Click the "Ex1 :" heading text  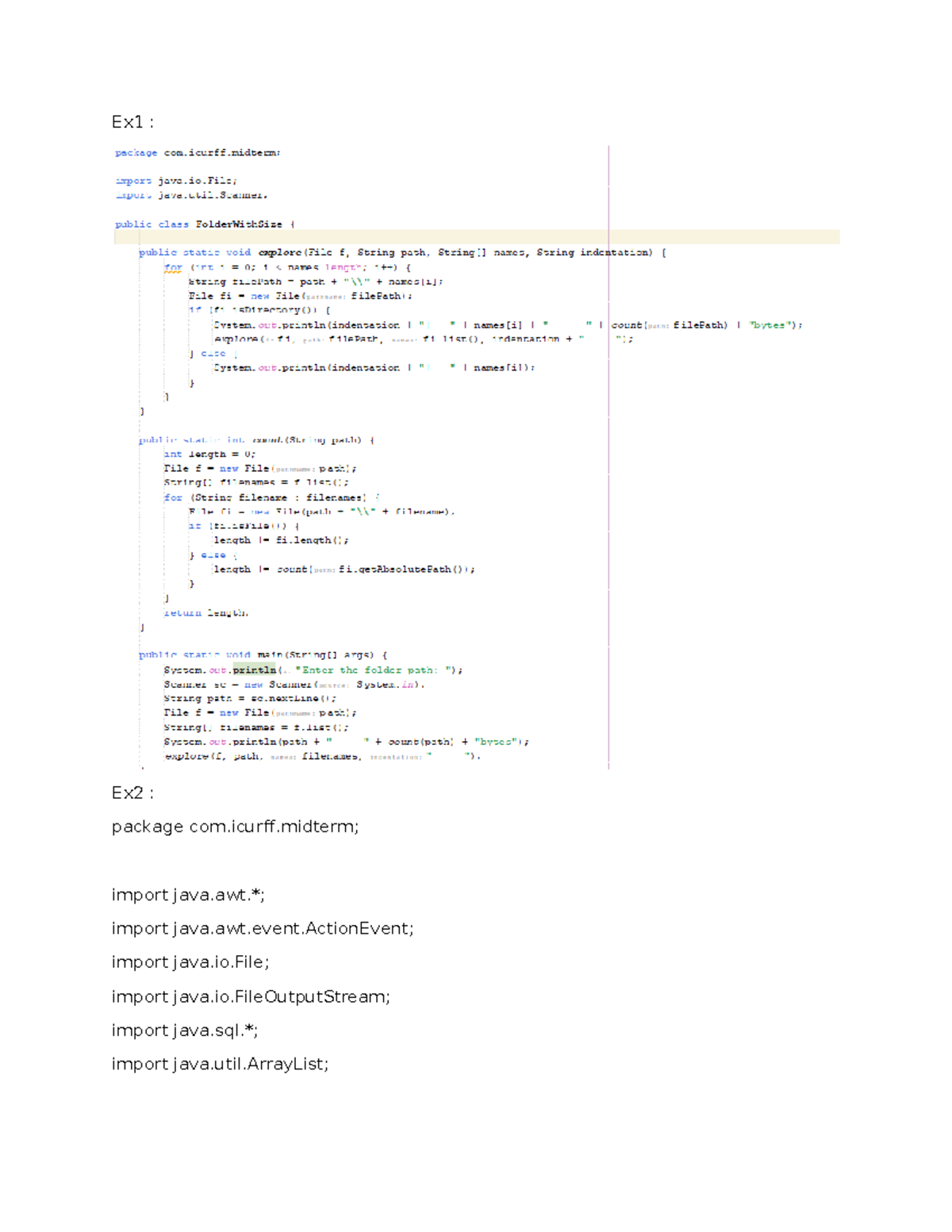point(132,121)
